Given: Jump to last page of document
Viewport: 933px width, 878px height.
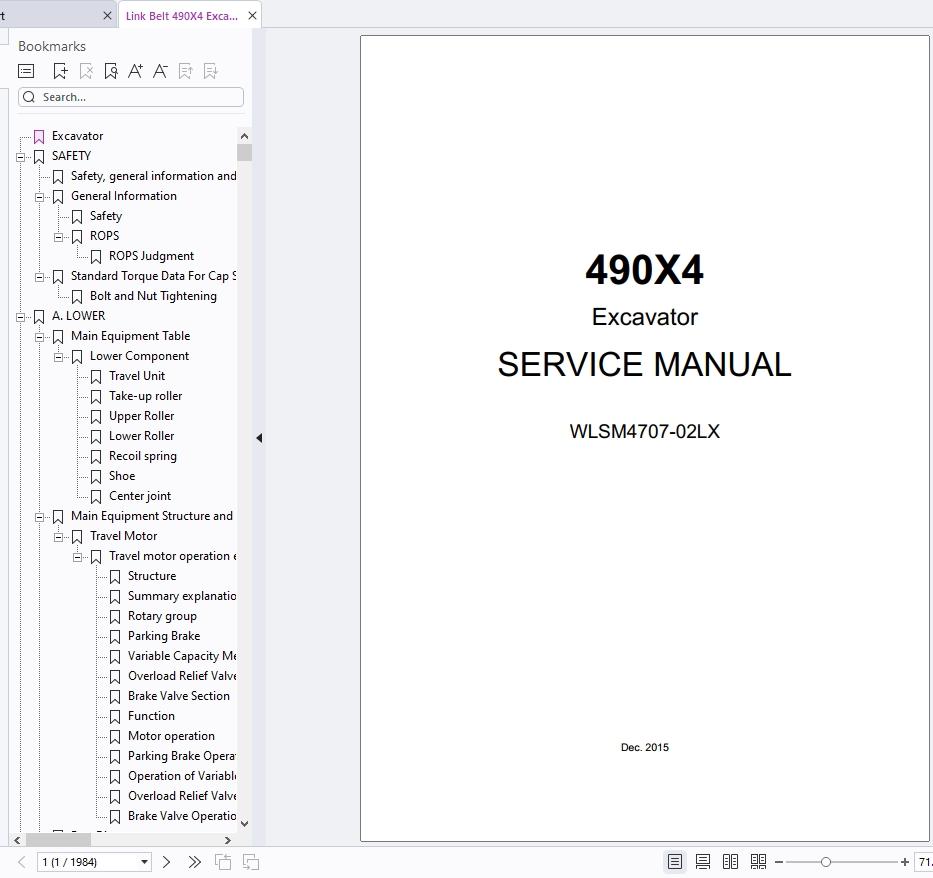Looking at the screenshot, I should [x=194, y=862].
